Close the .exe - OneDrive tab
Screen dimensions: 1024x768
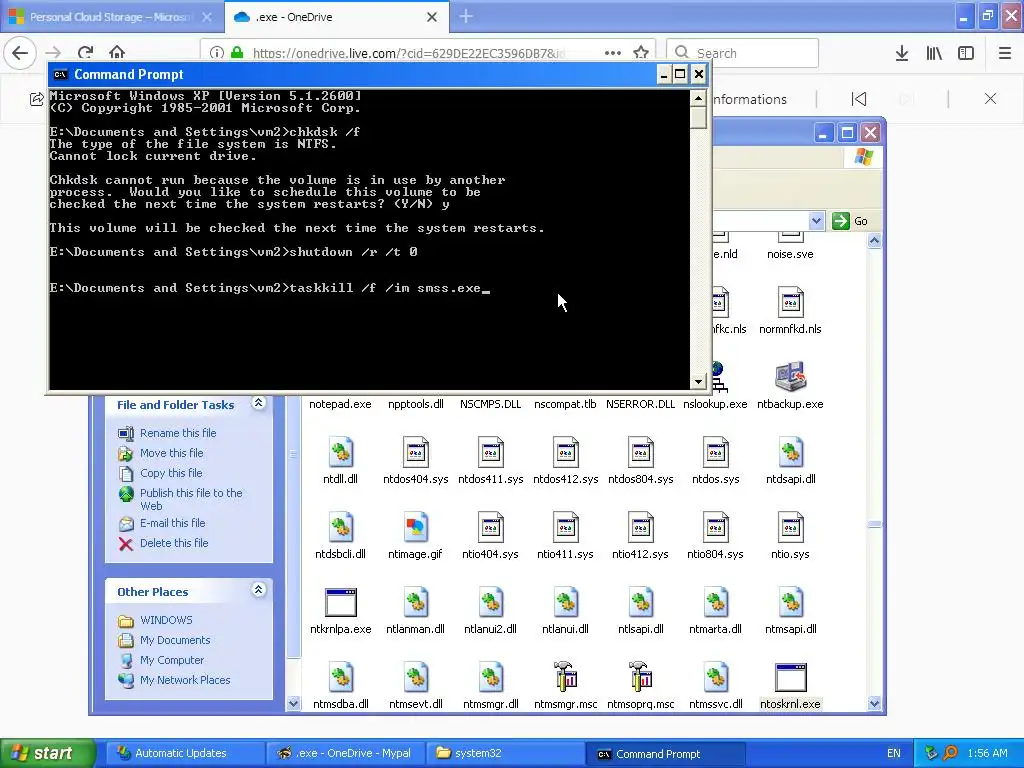(432, 17)
